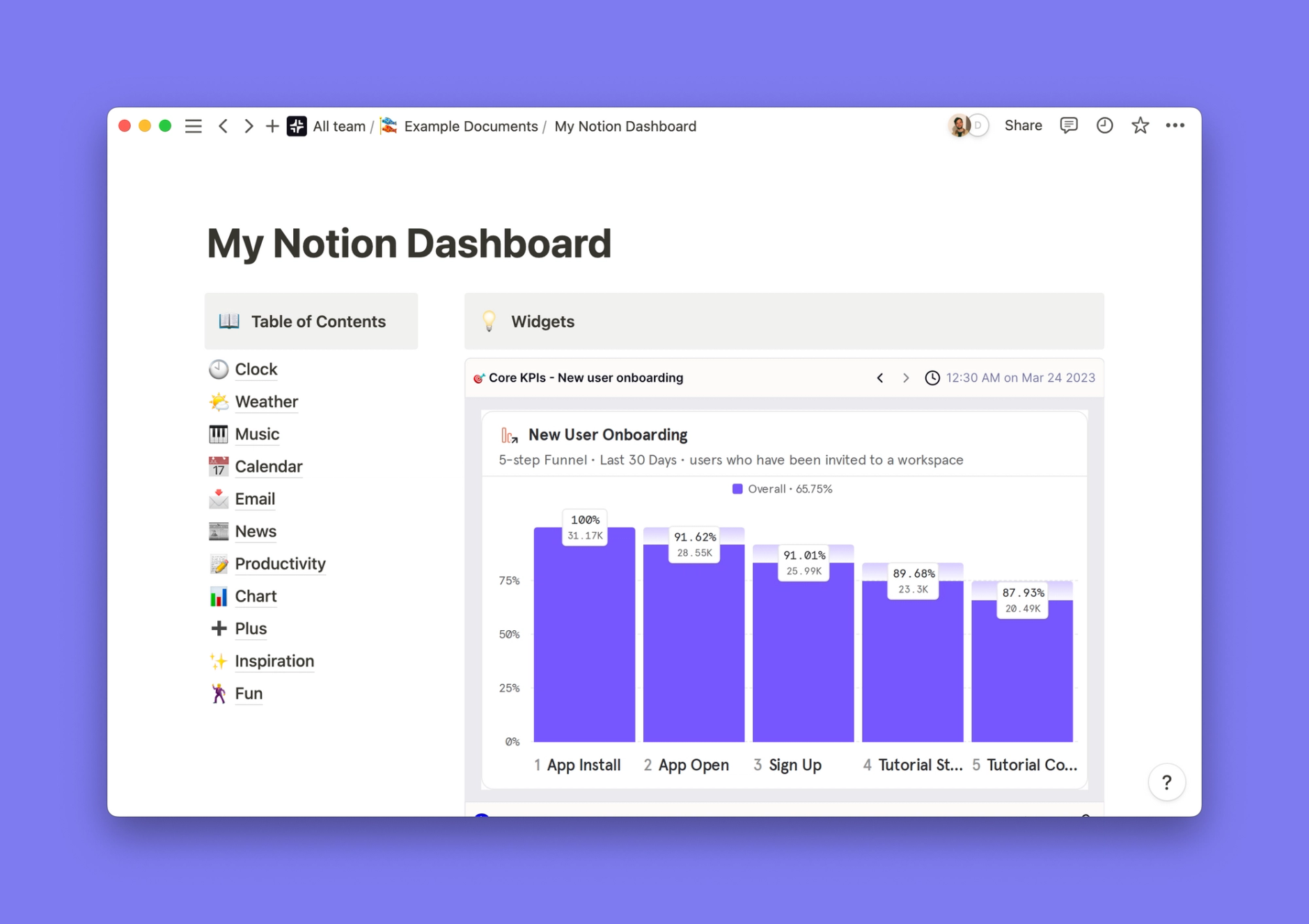Click the Table of Contents heading
Viewport: 1309px width, 924px height.
click(x=318, y=321)
